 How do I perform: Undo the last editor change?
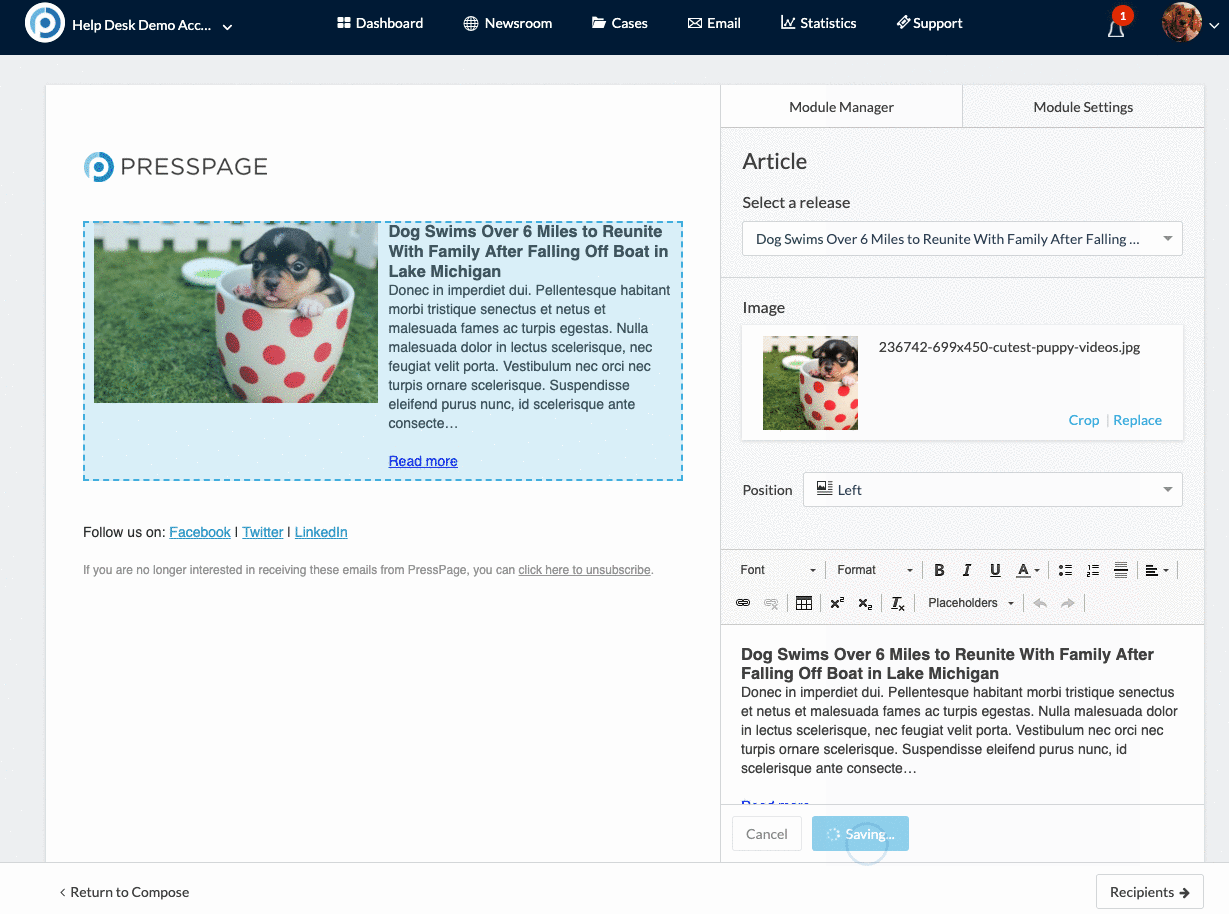tap(1040, 603)
